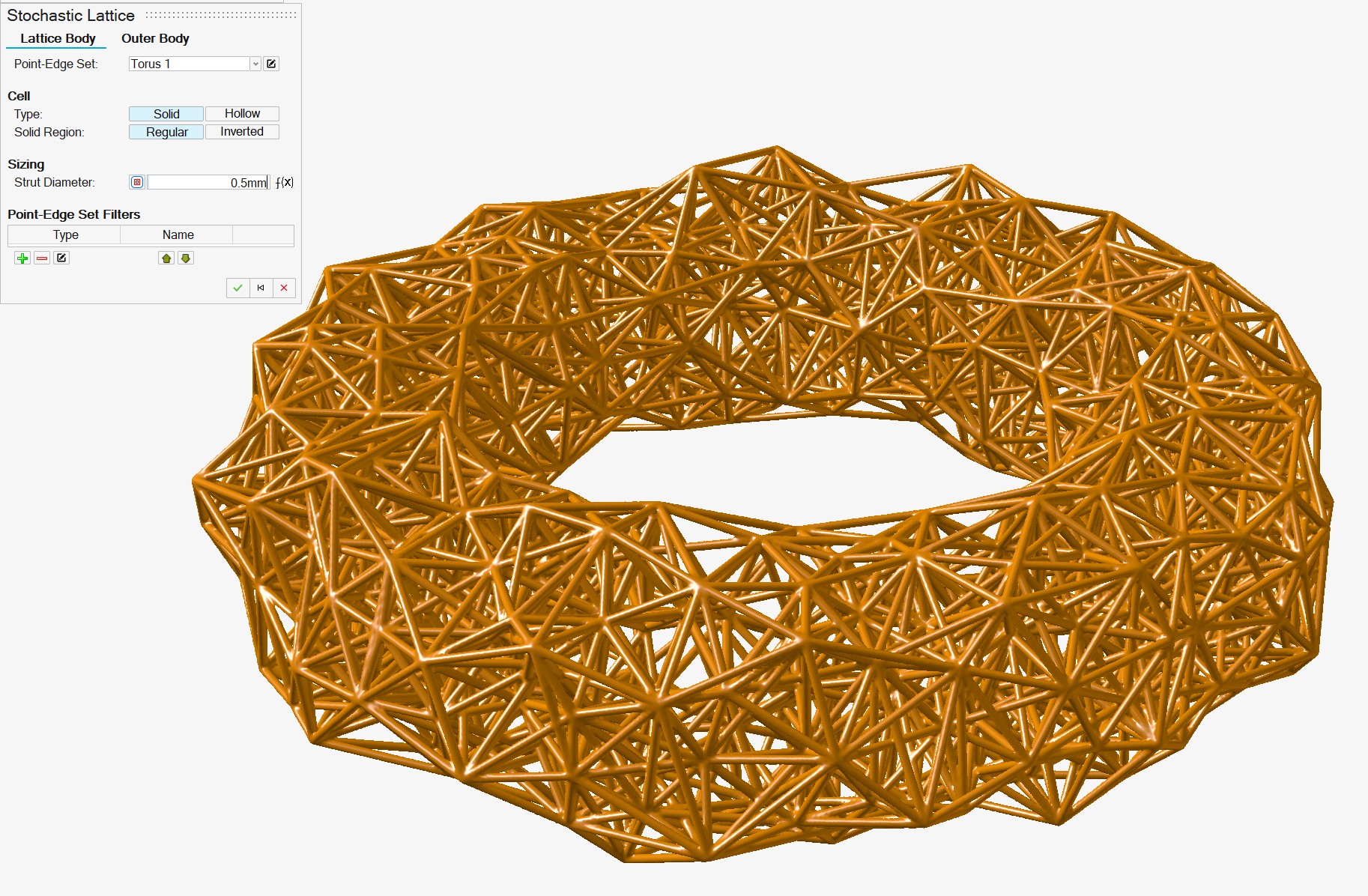This screenshot has width=1368, height=896.
Task: Select the Lattice Body tab
Action: (x=58, y=38)
